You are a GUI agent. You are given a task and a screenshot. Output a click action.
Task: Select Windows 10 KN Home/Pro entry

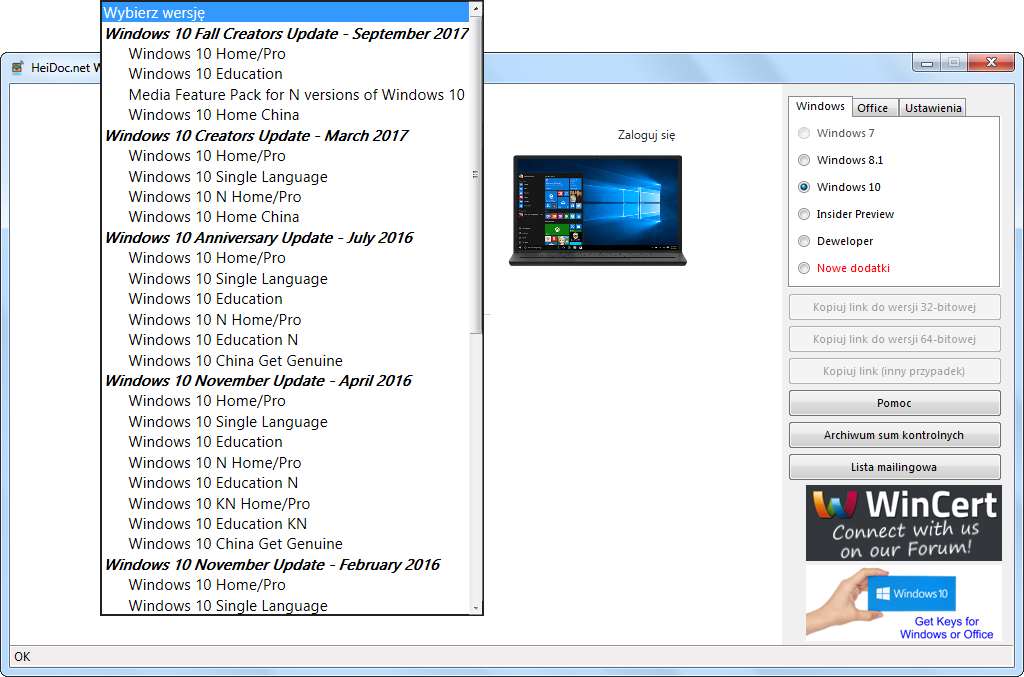click(x=285, y=504)
